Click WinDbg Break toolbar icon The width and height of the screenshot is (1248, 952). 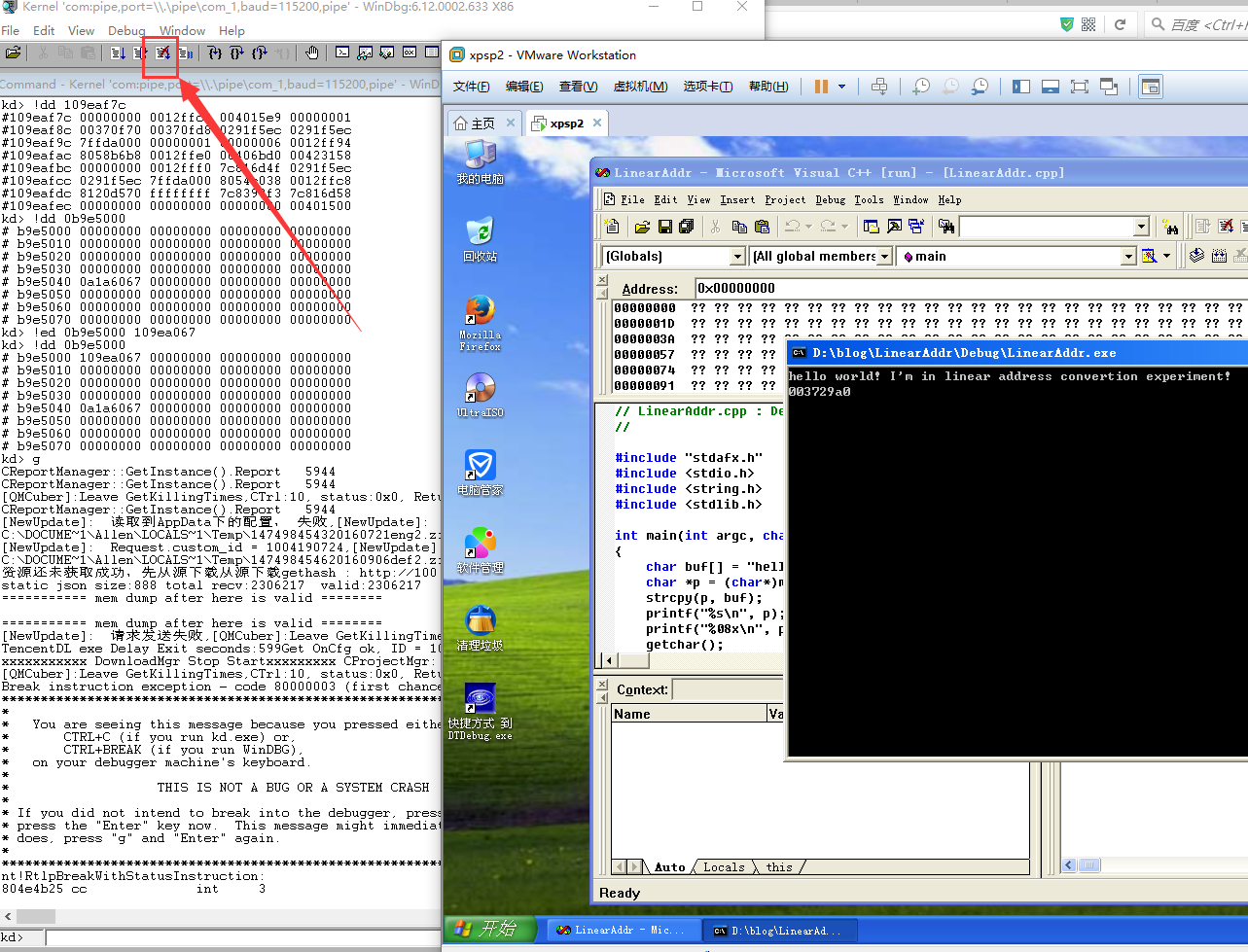(x=185, y=53)
